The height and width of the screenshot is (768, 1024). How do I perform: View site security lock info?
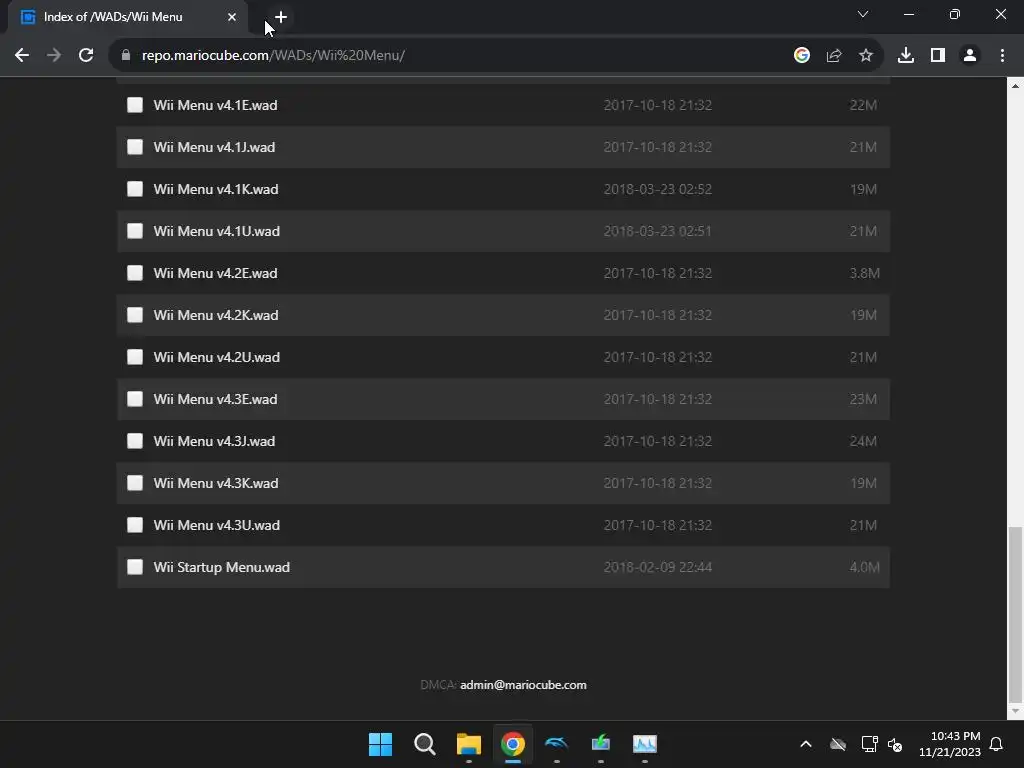point(126,56)
